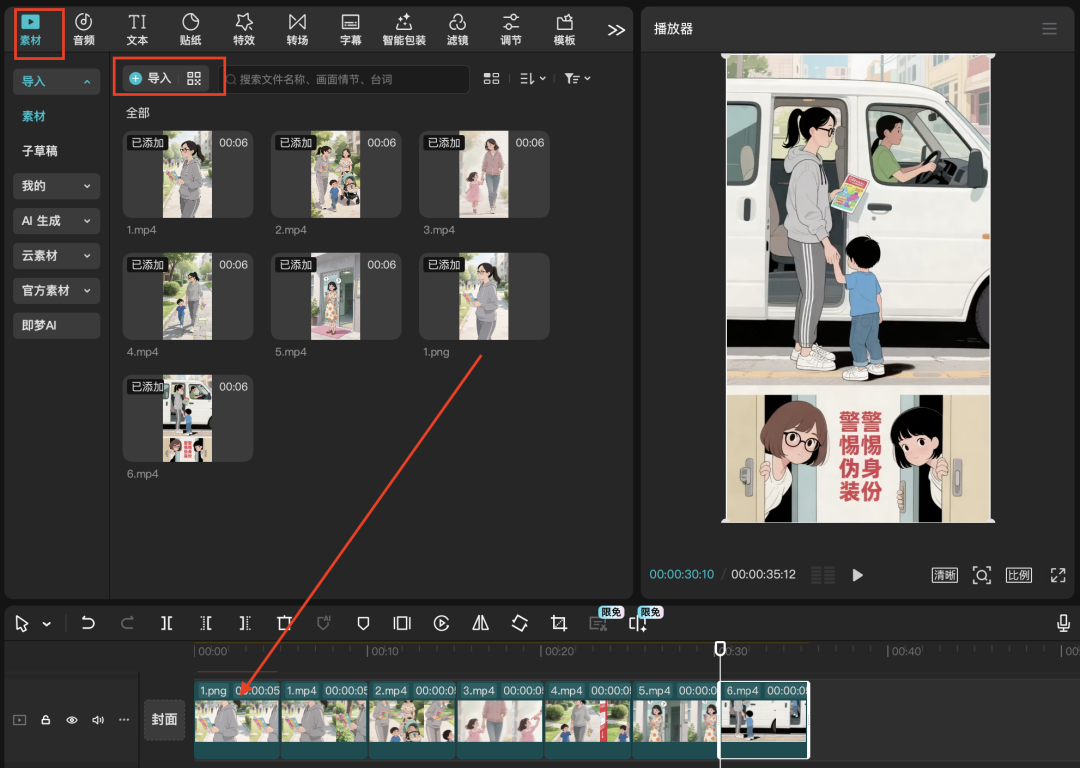This screenshot has height=768, width=1080.
Task: Click the mirror flip icon
Action: (480, 623)
